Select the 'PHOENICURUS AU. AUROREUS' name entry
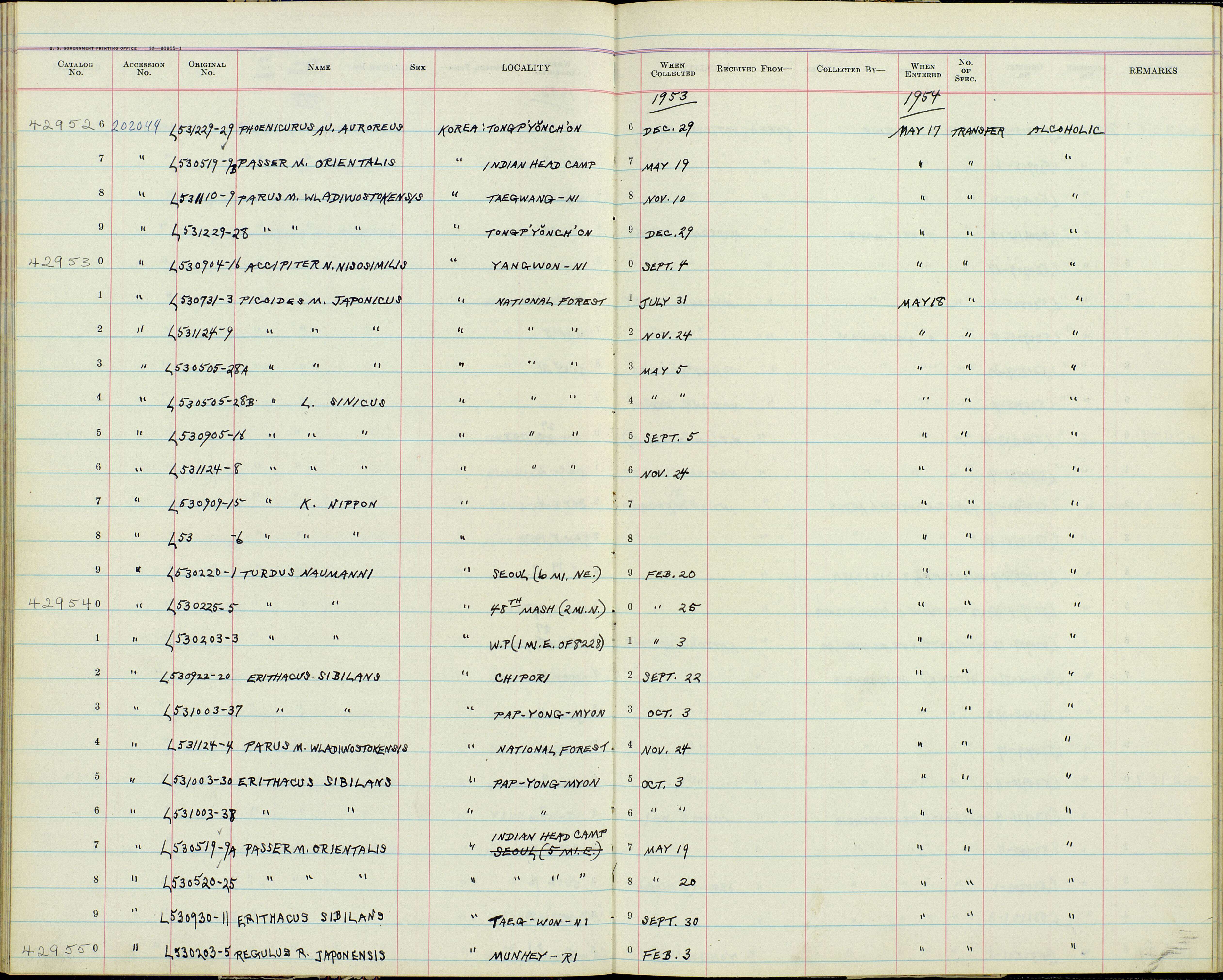 point(322,129)
